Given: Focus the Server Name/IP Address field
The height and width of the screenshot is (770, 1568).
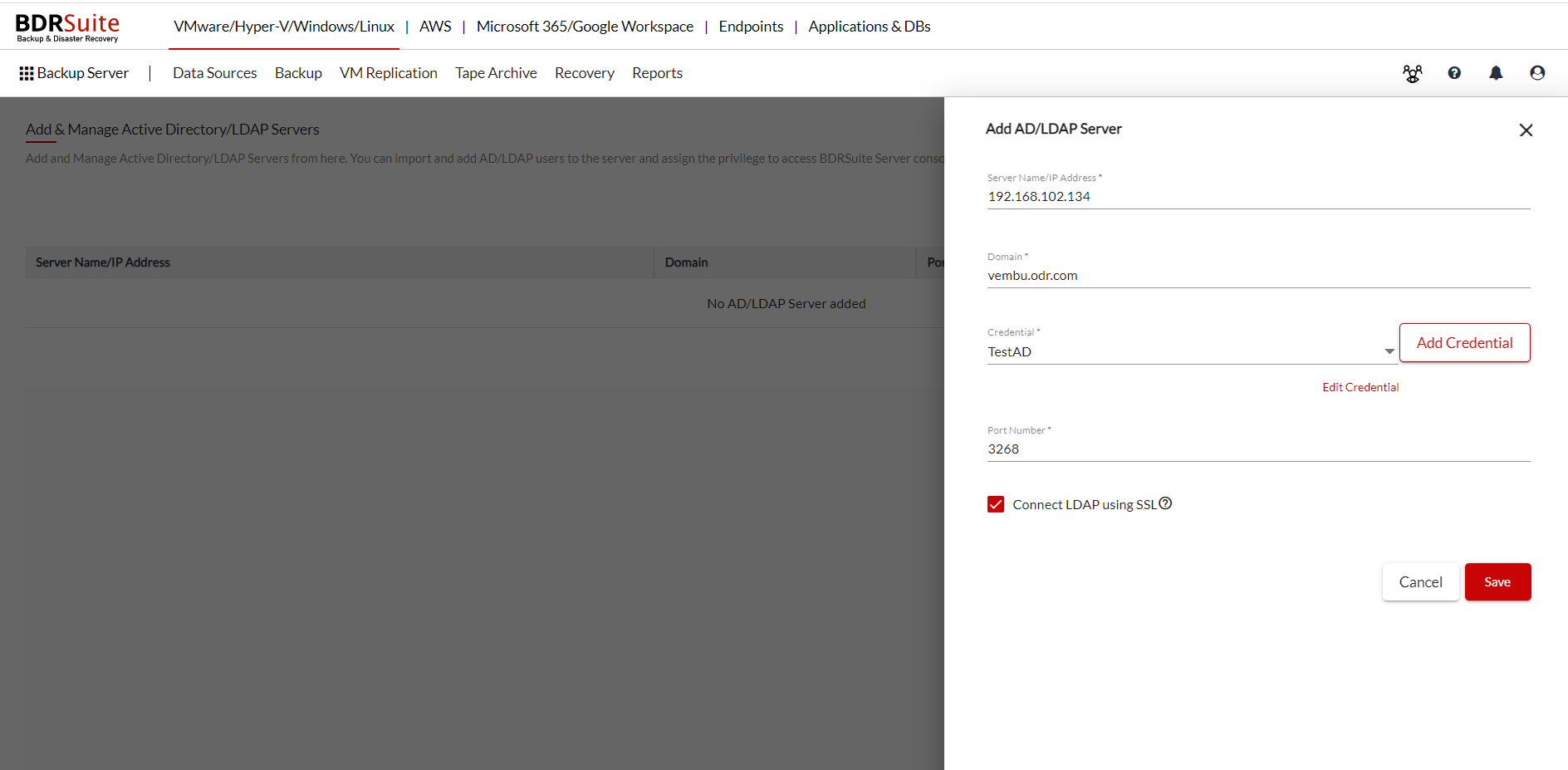Looking at the screenshot, I should [x=1258, y=197].
